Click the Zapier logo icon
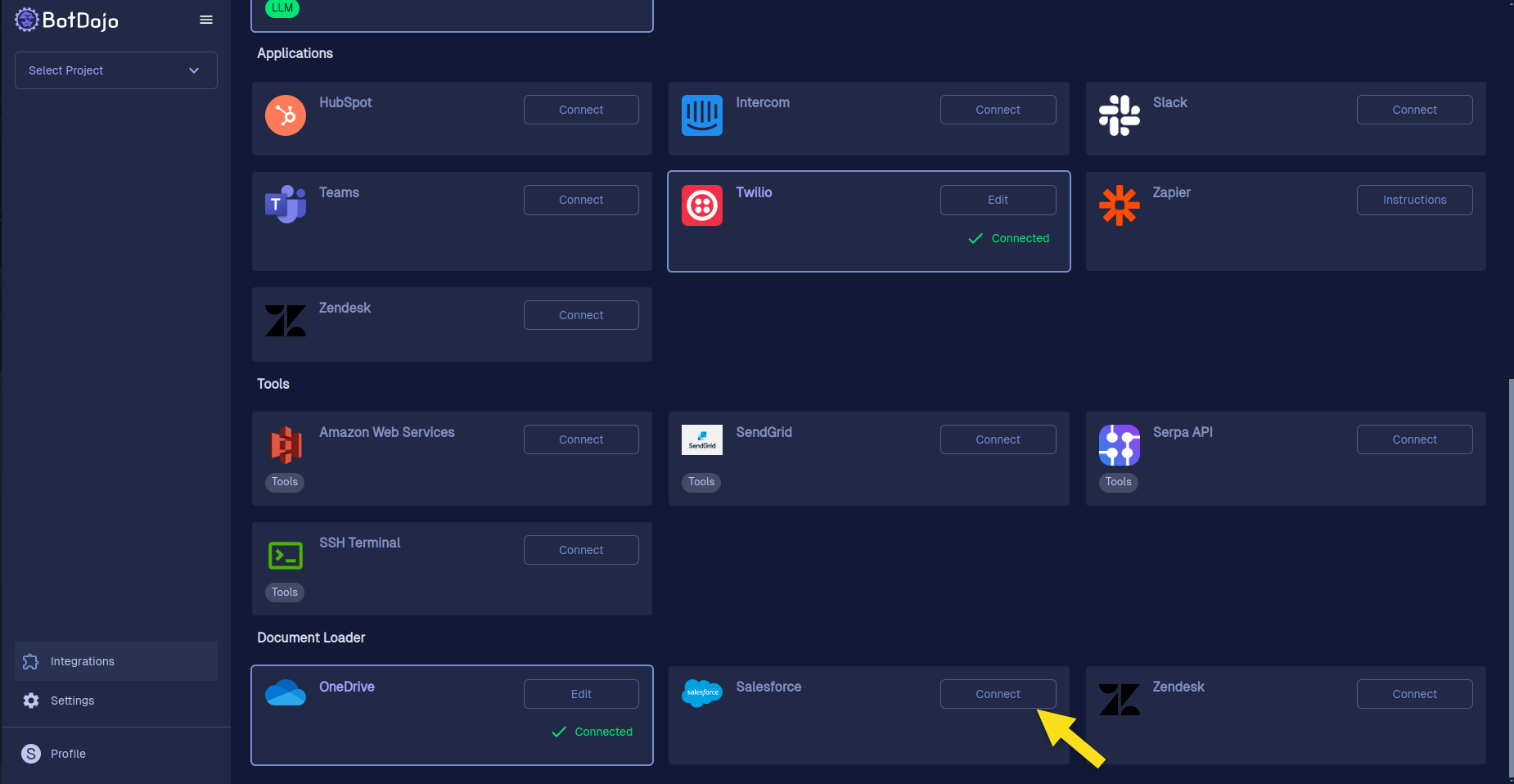 pos(1120,205)
